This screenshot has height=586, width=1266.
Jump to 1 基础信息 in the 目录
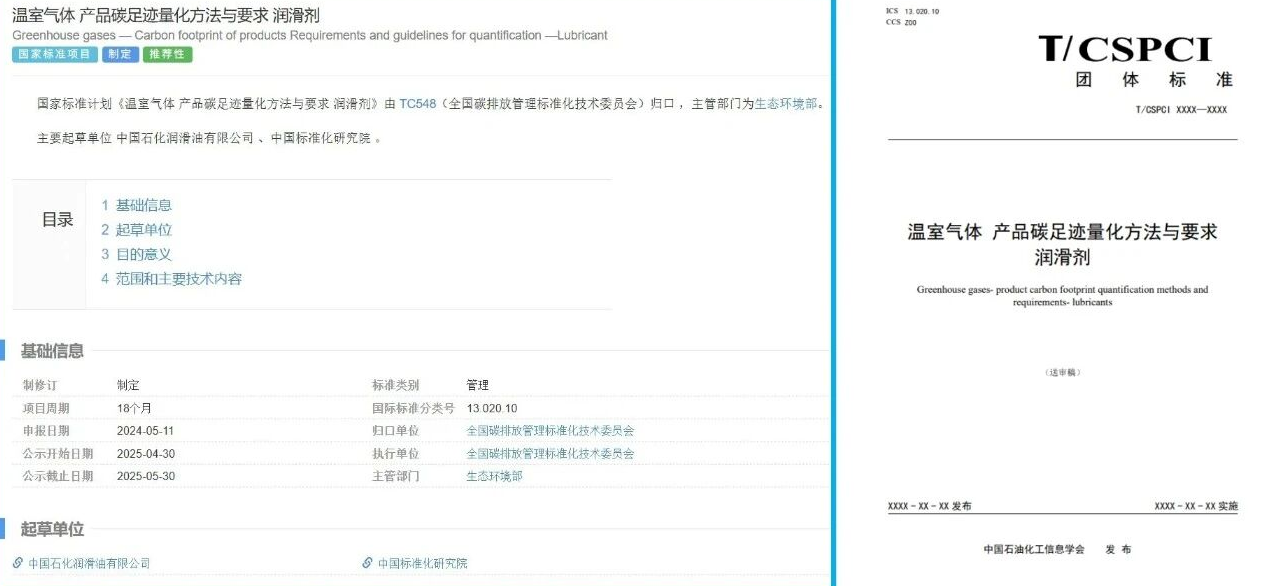[136, 205]
